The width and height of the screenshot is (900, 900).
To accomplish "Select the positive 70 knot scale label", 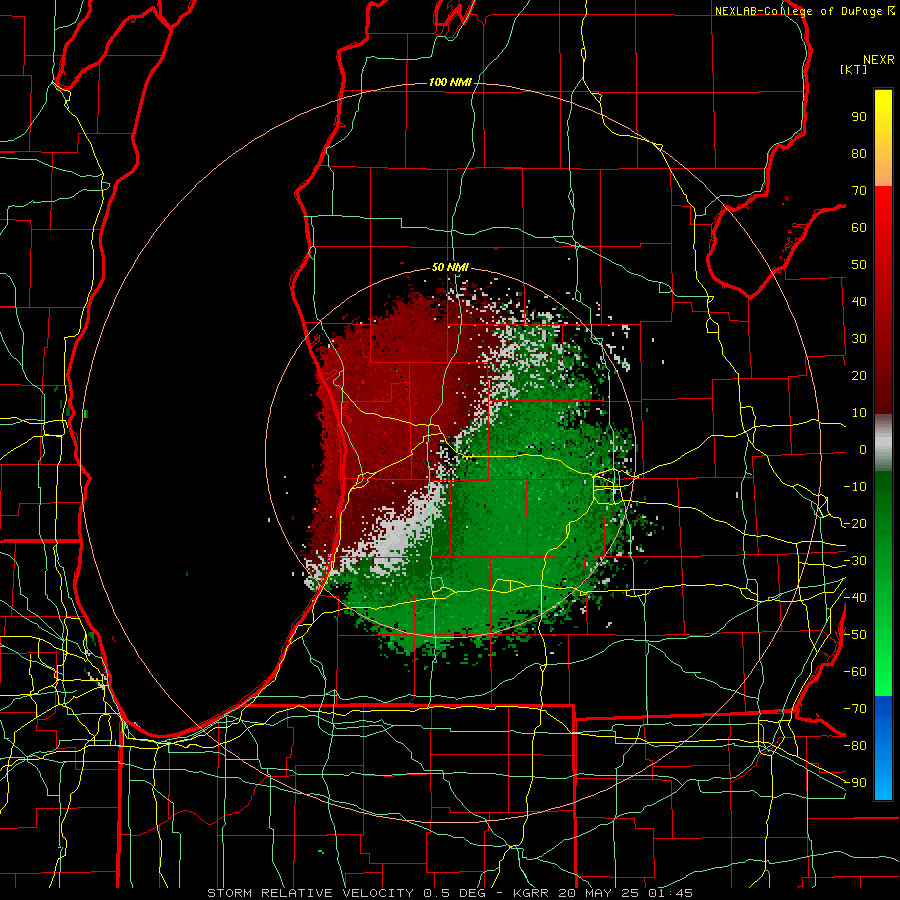I will point(859,191).
